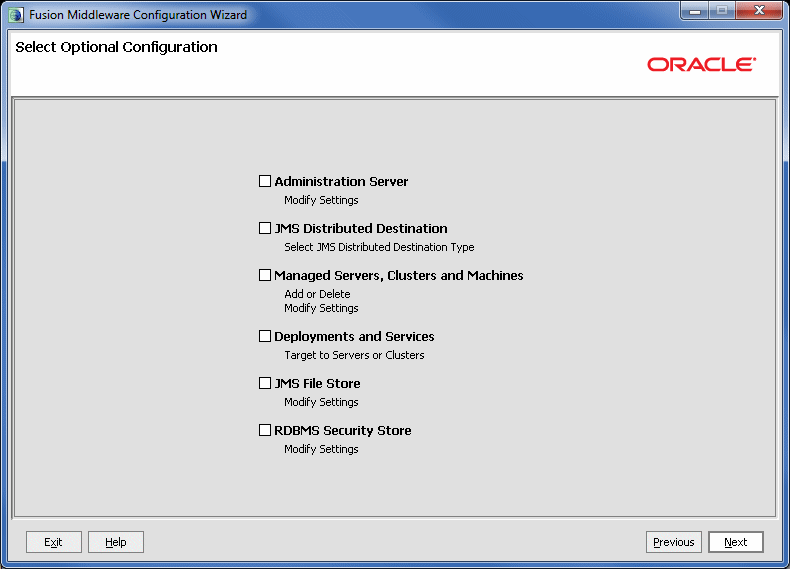
Task: Check the JMS Distributed Destination option
Action: tap(265, 228)
